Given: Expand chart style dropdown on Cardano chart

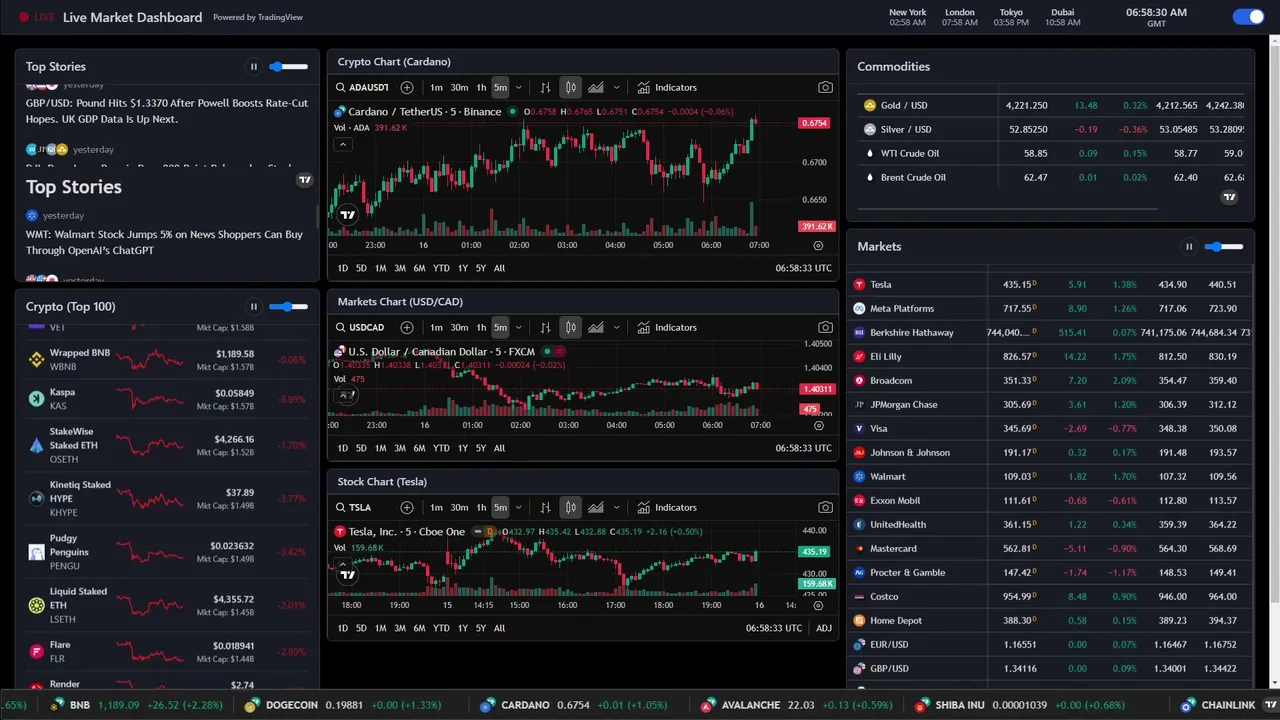Looking at the screenshot, I should [616, 87].
